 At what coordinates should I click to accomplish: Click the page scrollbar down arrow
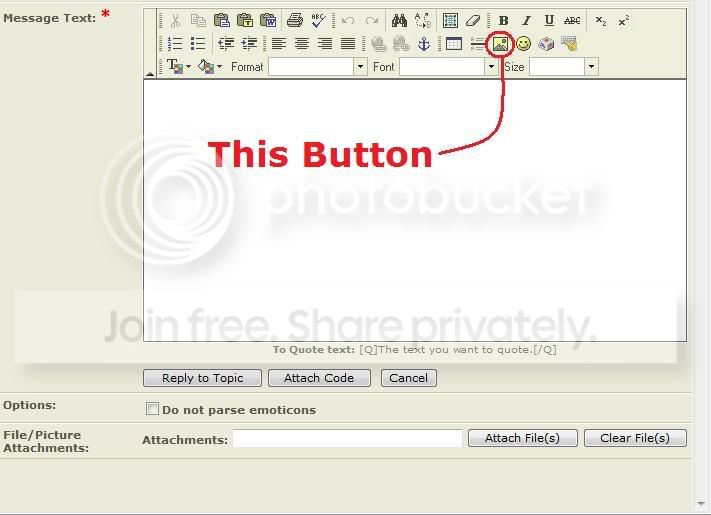pos(702,505)
